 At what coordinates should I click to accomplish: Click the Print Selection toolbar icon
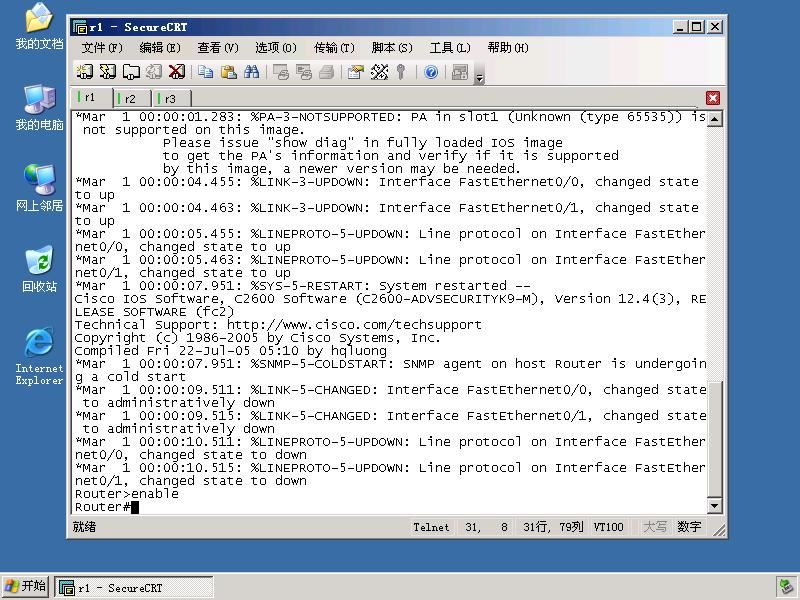304,72
